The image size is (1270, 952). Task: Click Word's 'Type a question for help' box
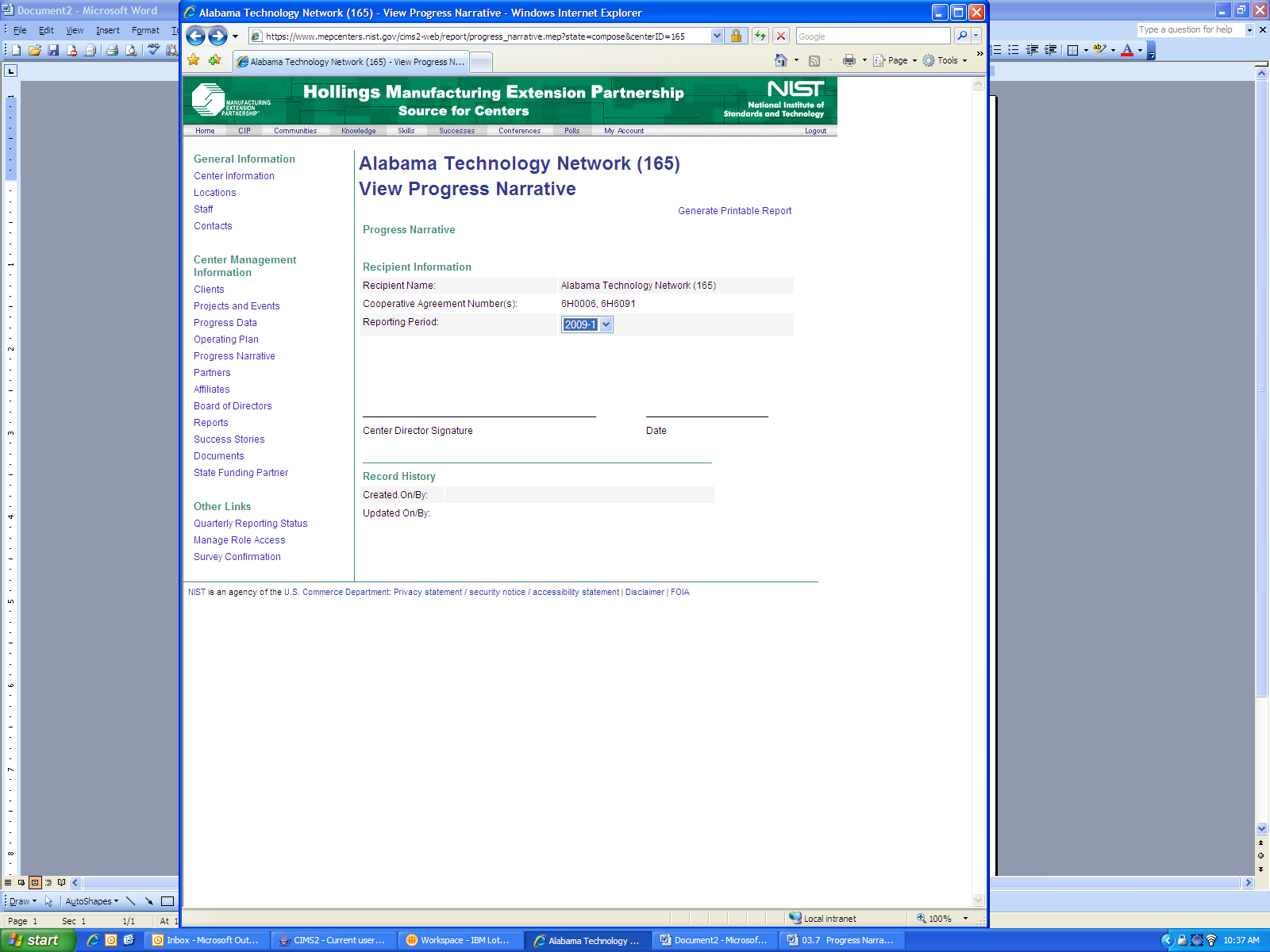click(1191, 30)
